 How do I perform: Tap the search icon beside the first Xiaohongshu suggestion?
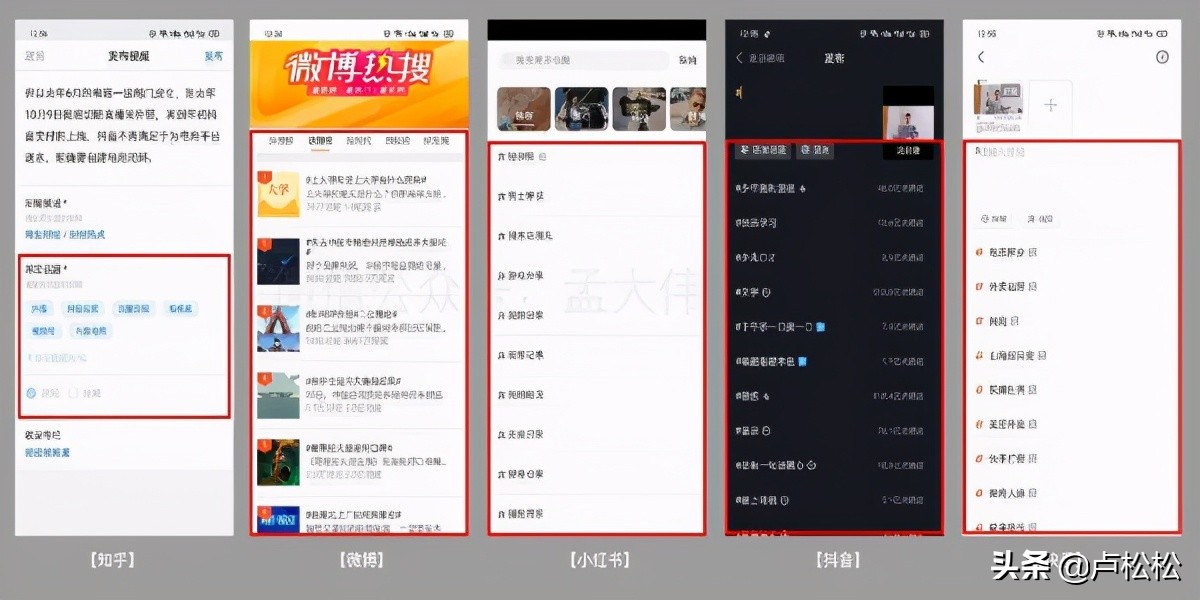pyautogui.click(x=543, y=156)
